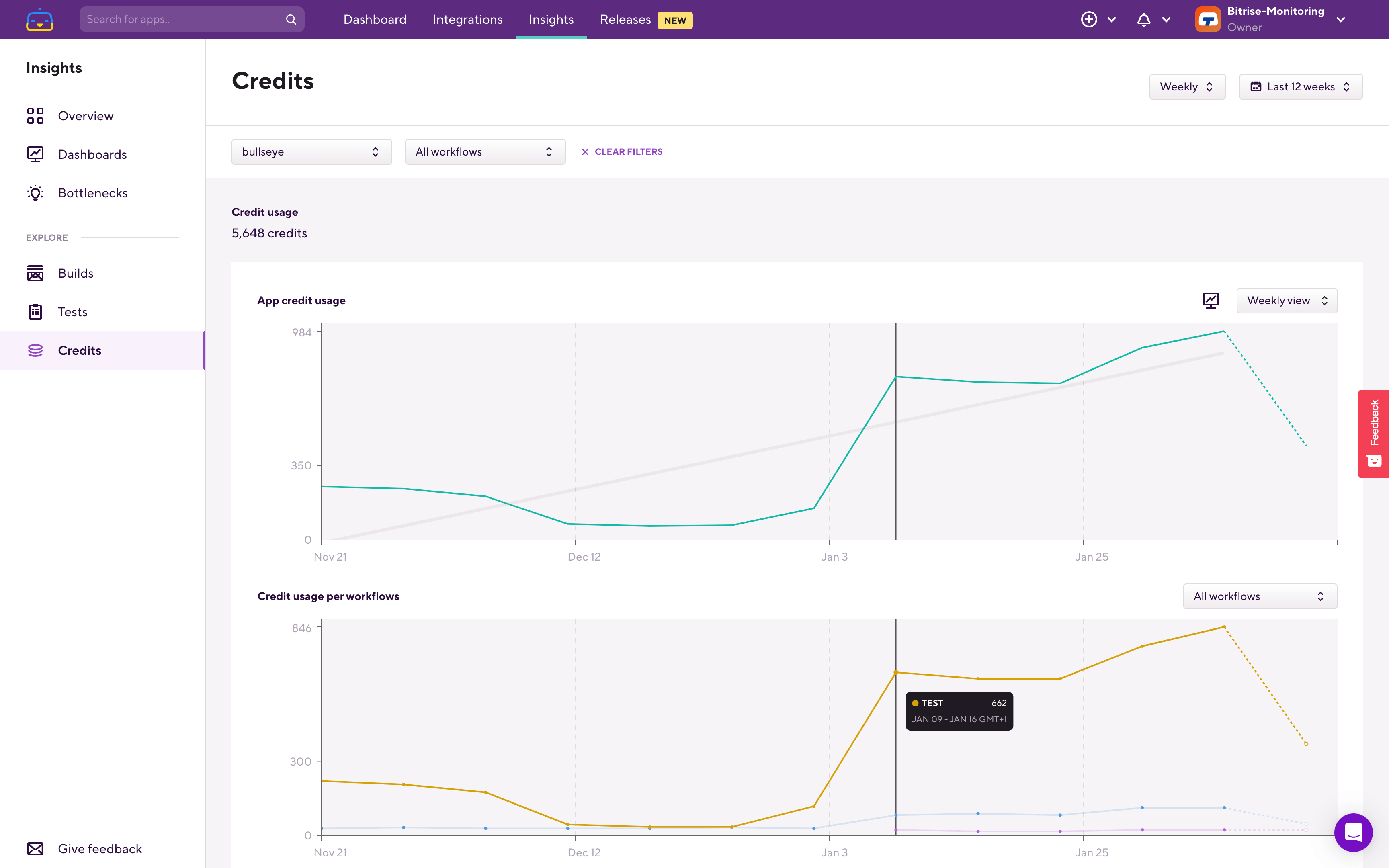The width and height of the screenshot is (1389, 868).
Task: Click the Bitrise robot logo
Action: tap(40, 20)
